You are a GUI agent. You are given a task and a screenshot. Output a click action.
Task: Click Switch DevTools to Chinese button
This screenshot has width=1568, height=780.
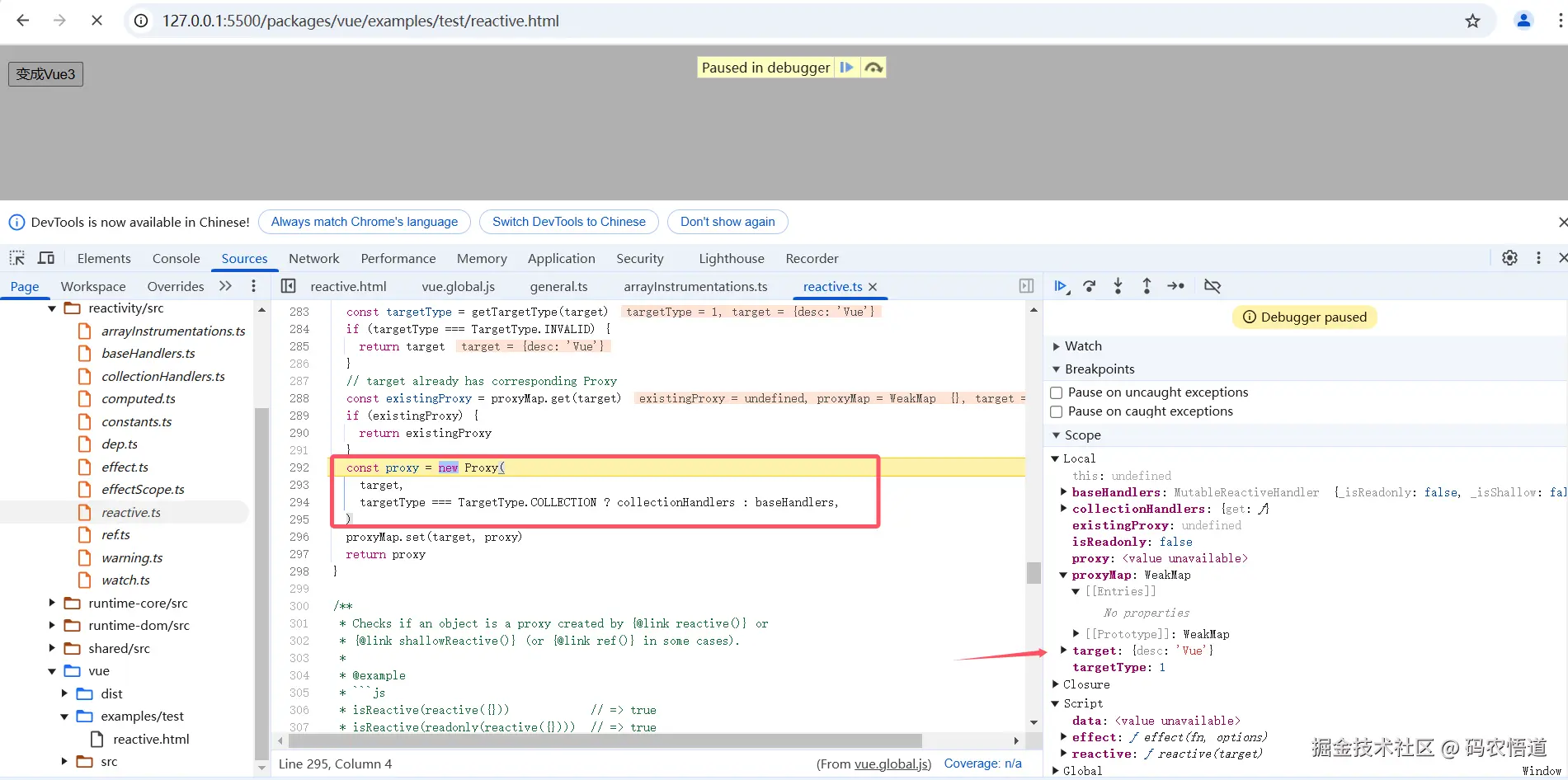(x=568, y=222)
